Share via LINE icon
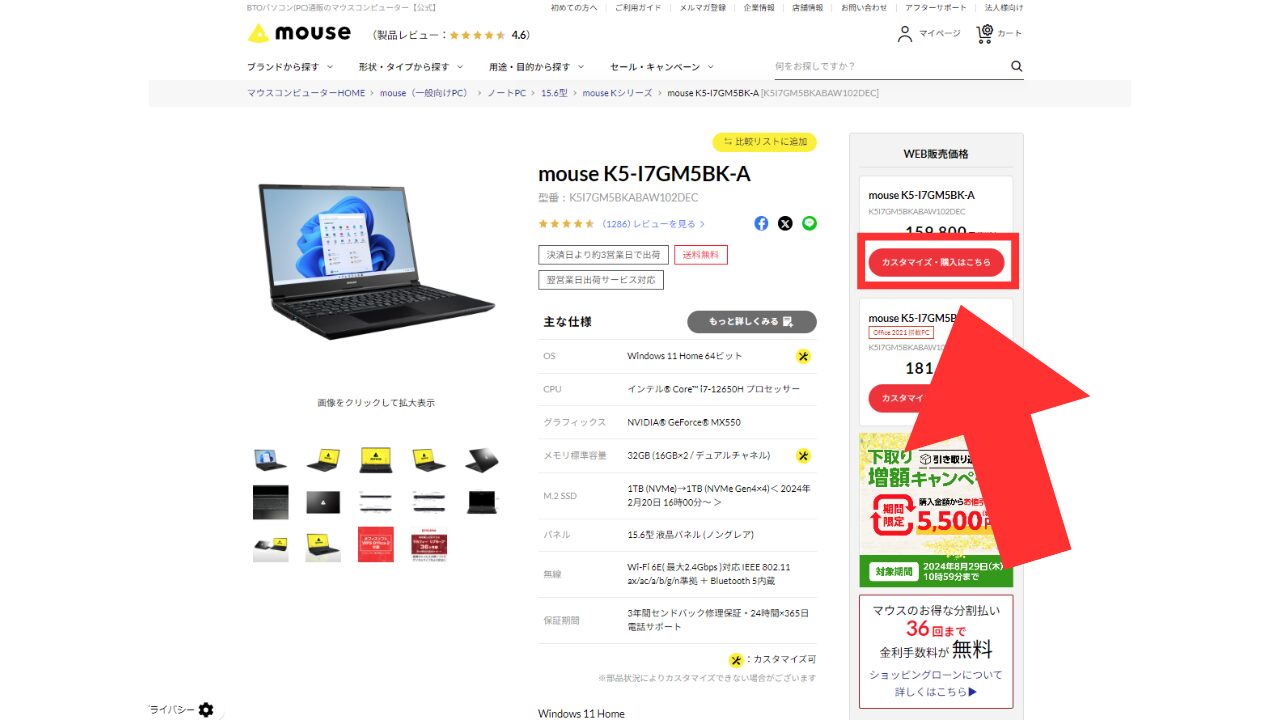 pyautogui.click(x=809, y=223)
